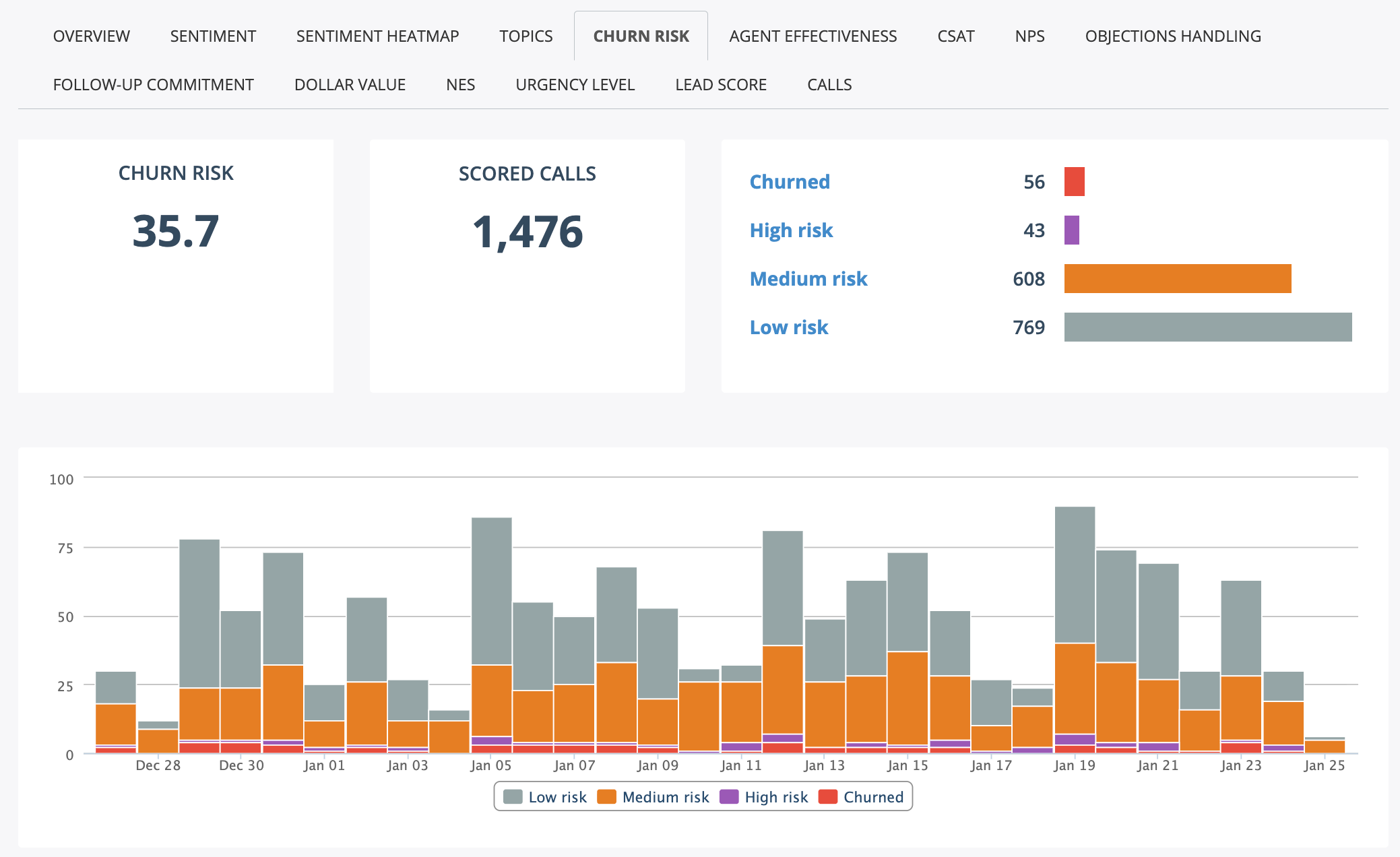Click the Jan 23 axis label
Viewport: 1400px width, 857px height.
(1241, 765)
